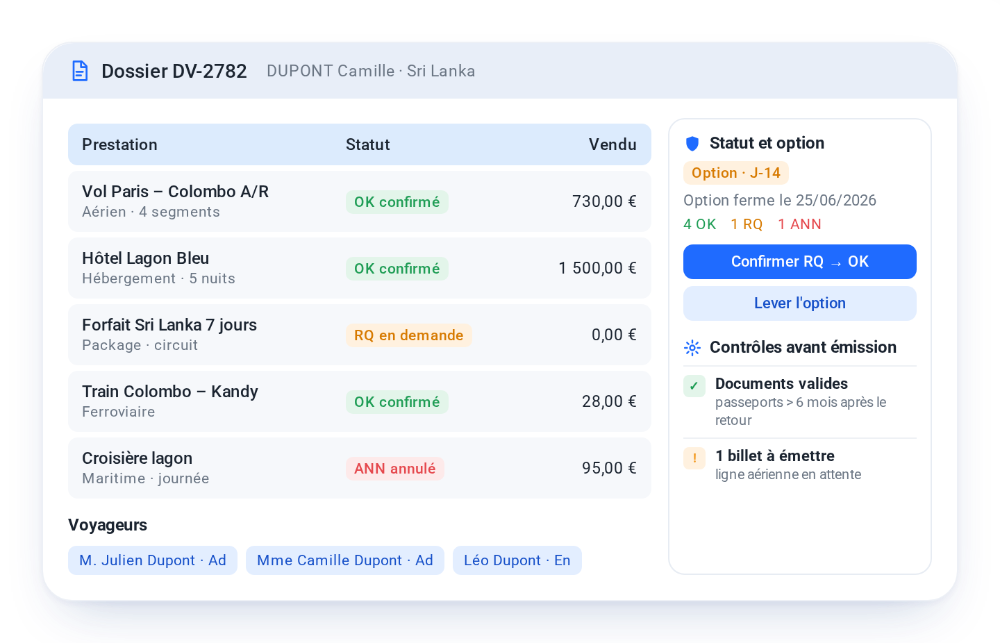This screenshot has width=1000, height=643.
Task: Click the 4 OK counter
Action: click(x=700, y=225)
